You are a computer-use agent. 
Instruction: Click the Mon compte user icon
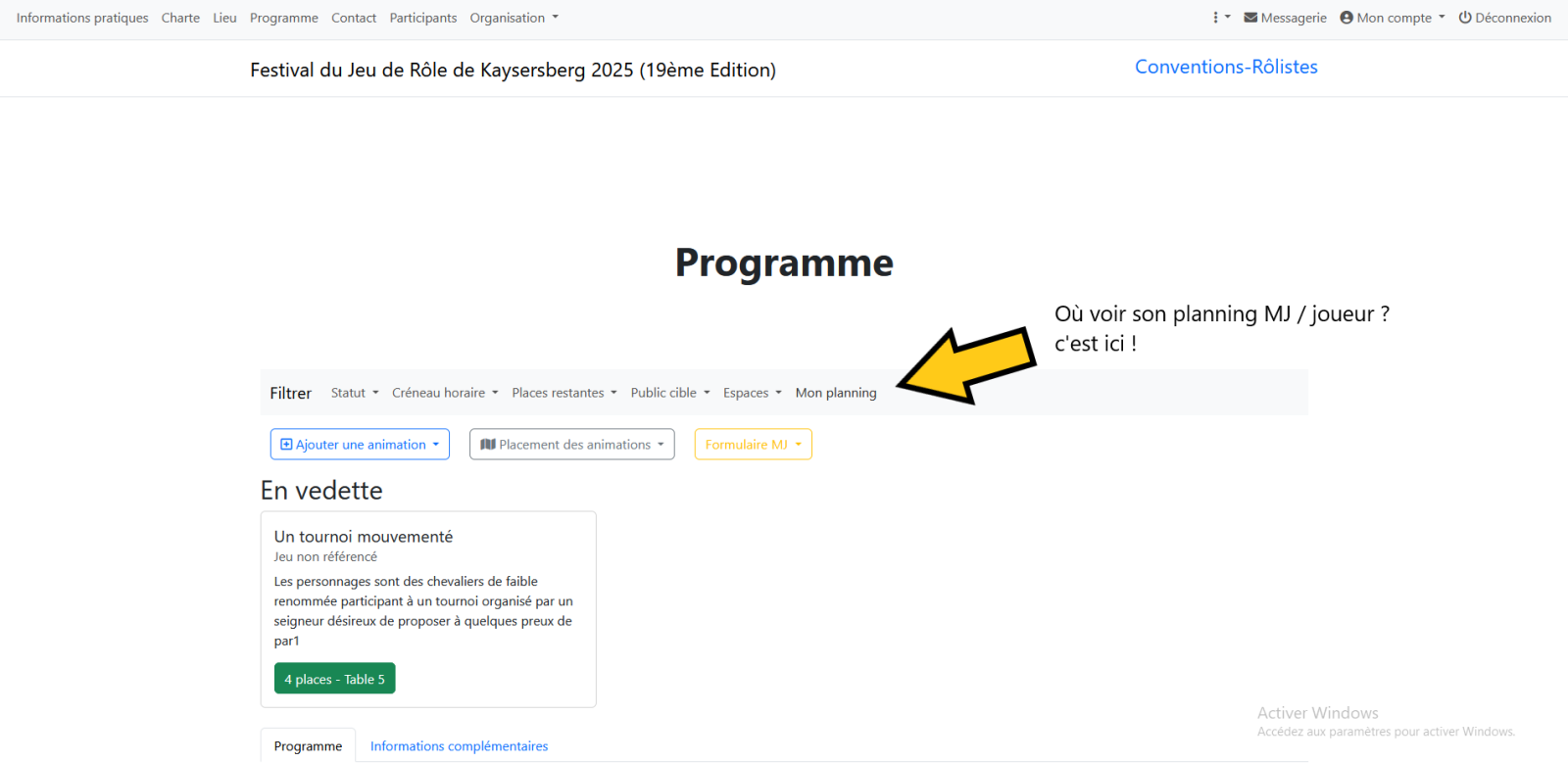pos(1347,18)
